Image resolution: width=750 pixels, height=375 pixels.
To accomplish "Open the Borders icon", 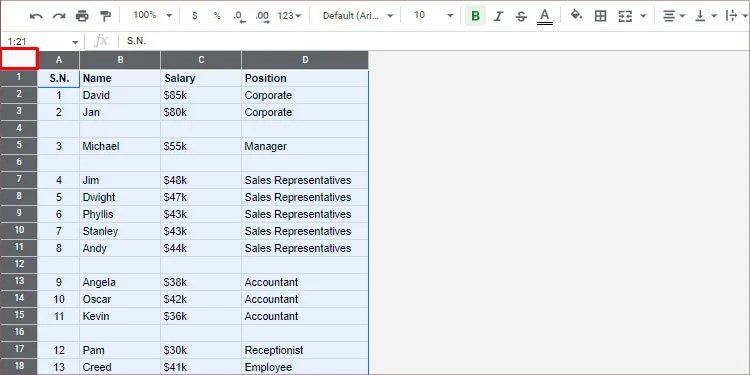I will [600, 16].
